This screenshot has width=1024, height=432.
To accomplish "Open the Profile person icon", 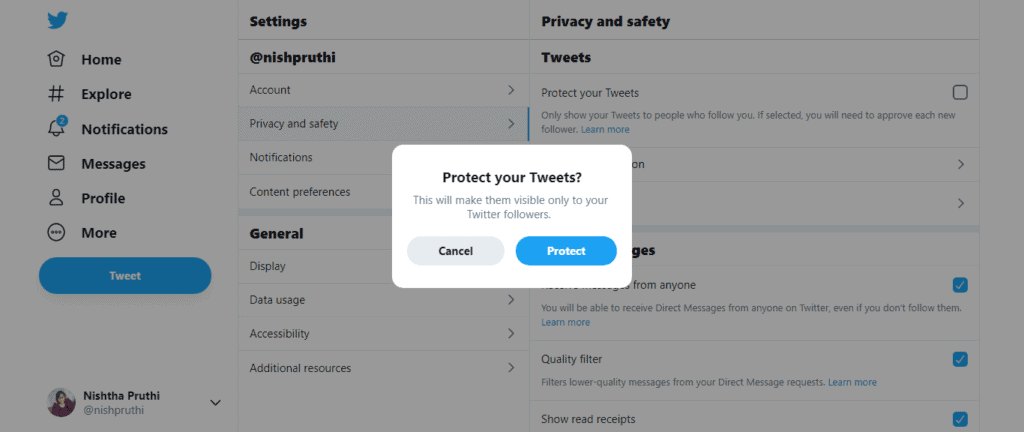I will tap(57, 198).
